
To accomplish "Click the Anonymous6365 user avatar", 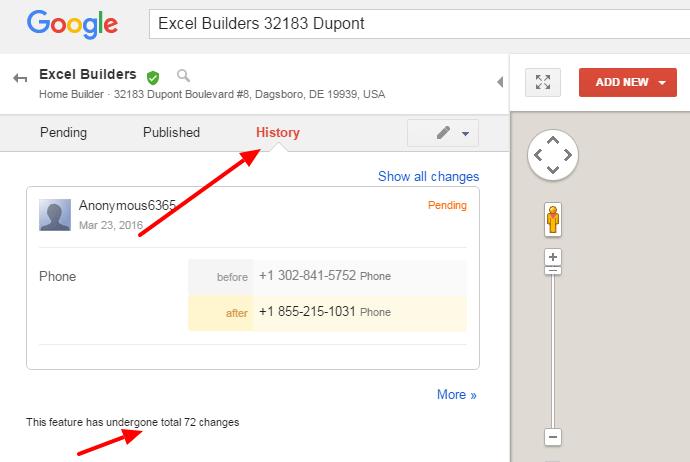I will click(55, 215).
